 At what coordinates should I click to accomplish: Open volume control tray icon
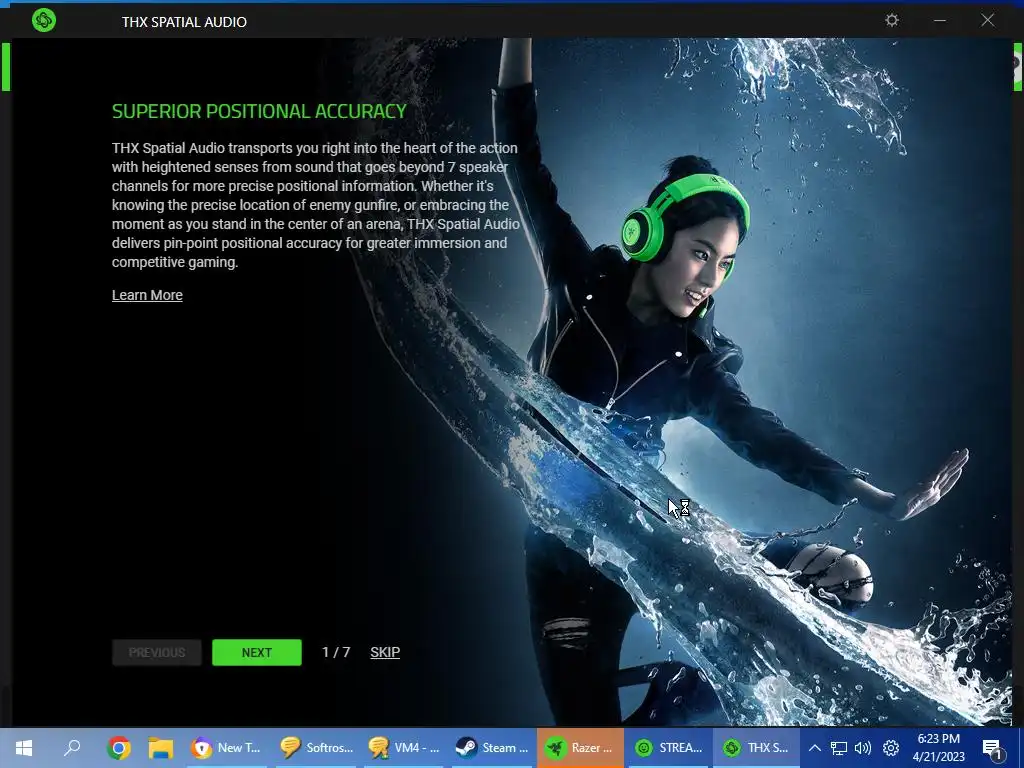pos(863,748)
